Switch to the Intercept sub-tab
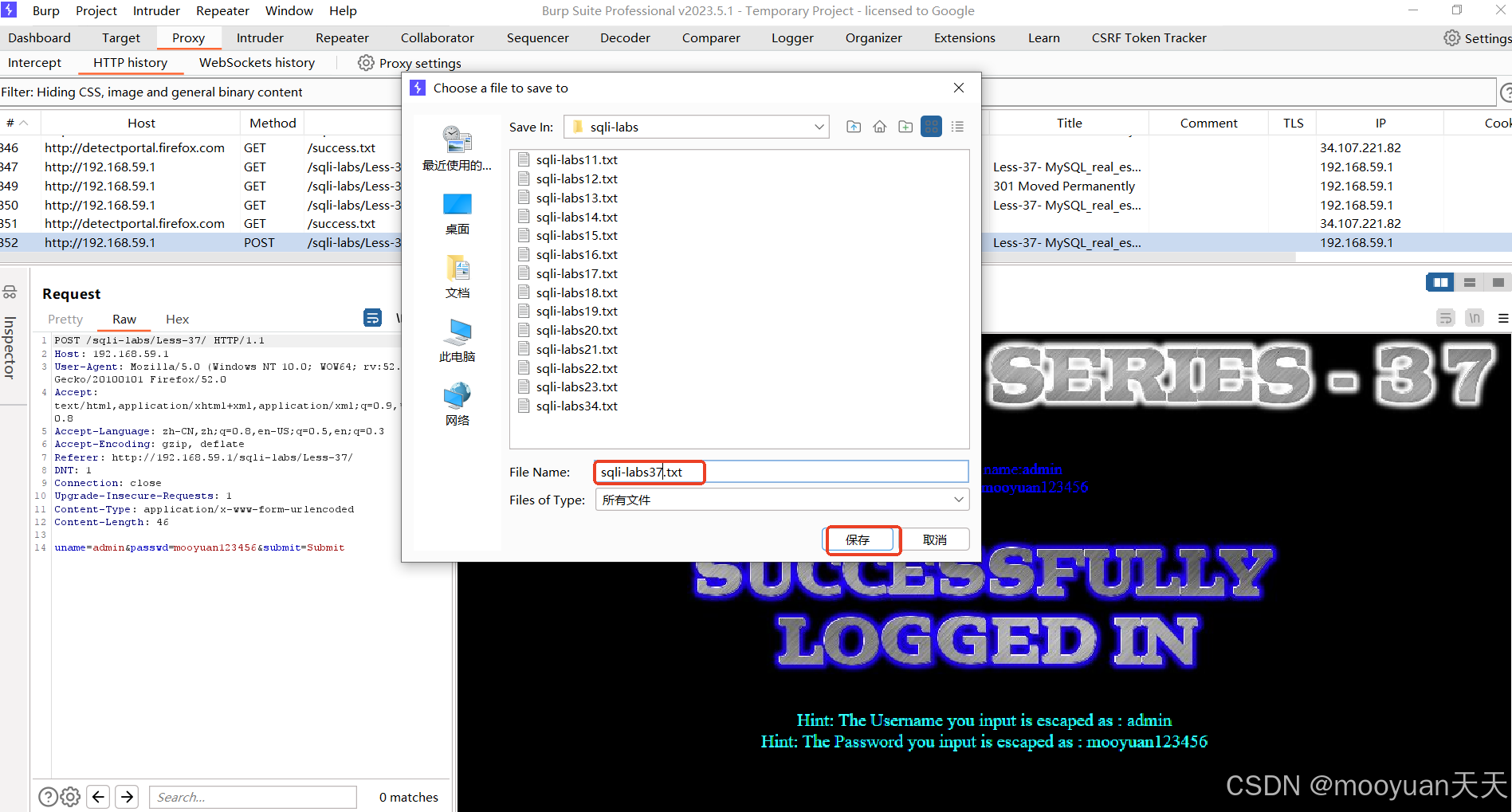Image resolution: width=1512 pixels, height=812 pixels. pos(34,63)
